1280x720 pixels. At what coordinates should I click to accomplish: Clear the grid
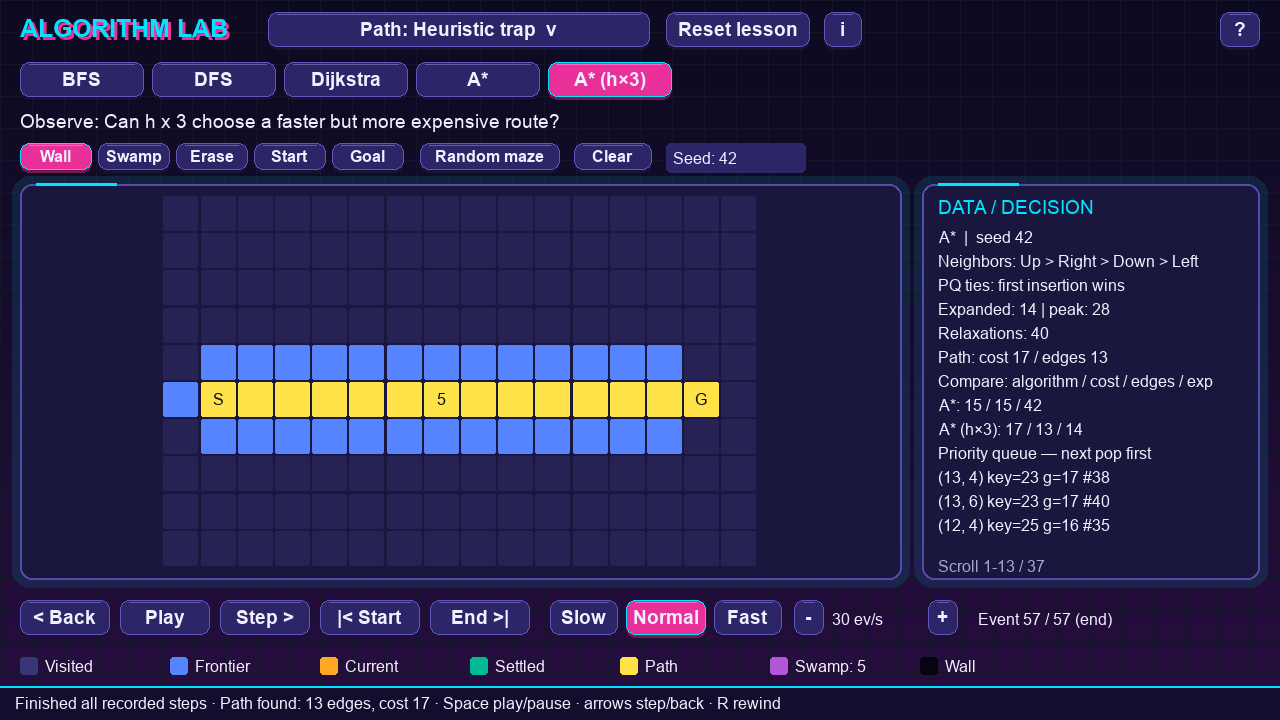pyautogui.click(x=612, y=157)
